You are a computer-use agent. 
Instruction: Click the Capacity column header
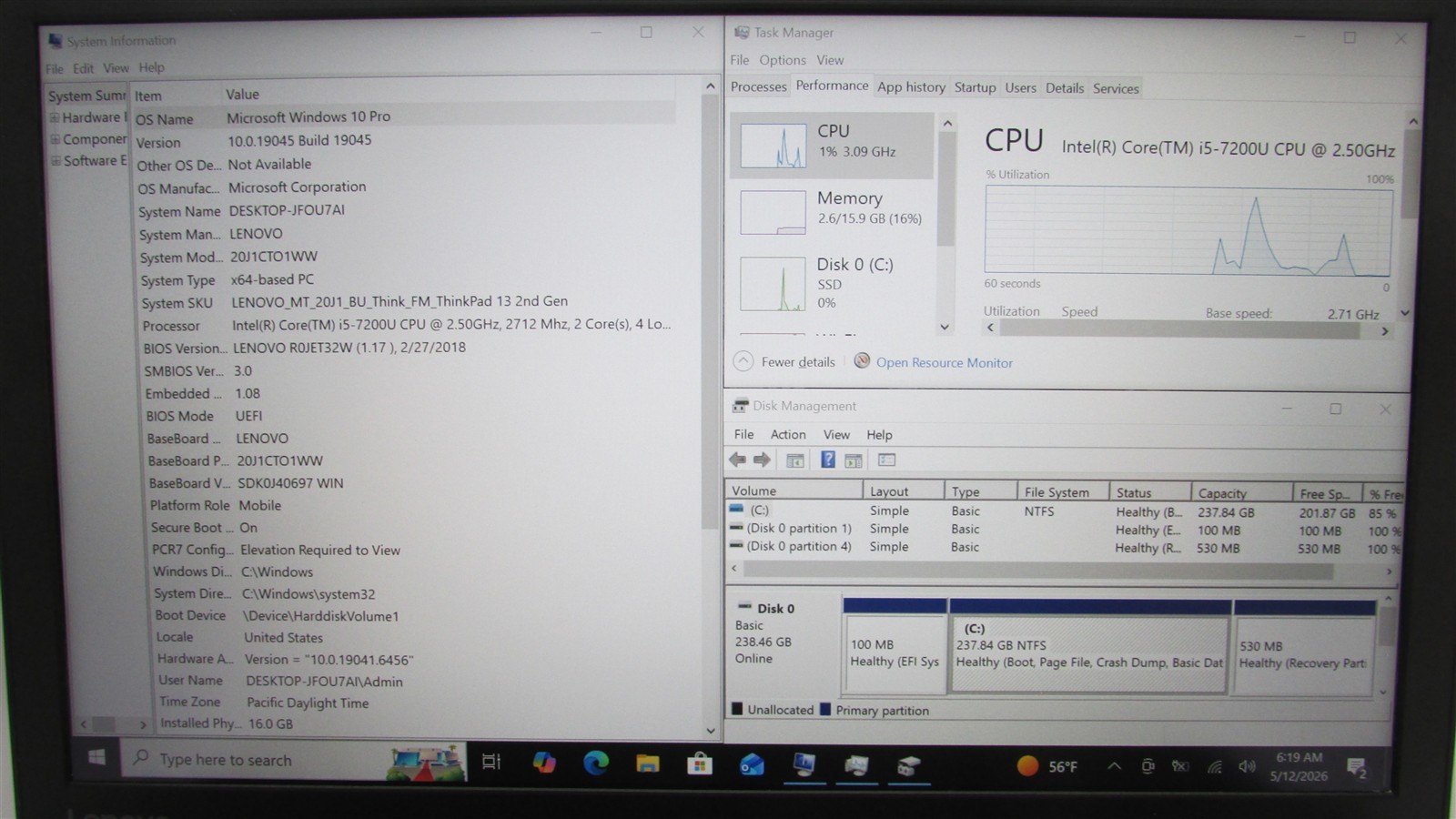1241,493
